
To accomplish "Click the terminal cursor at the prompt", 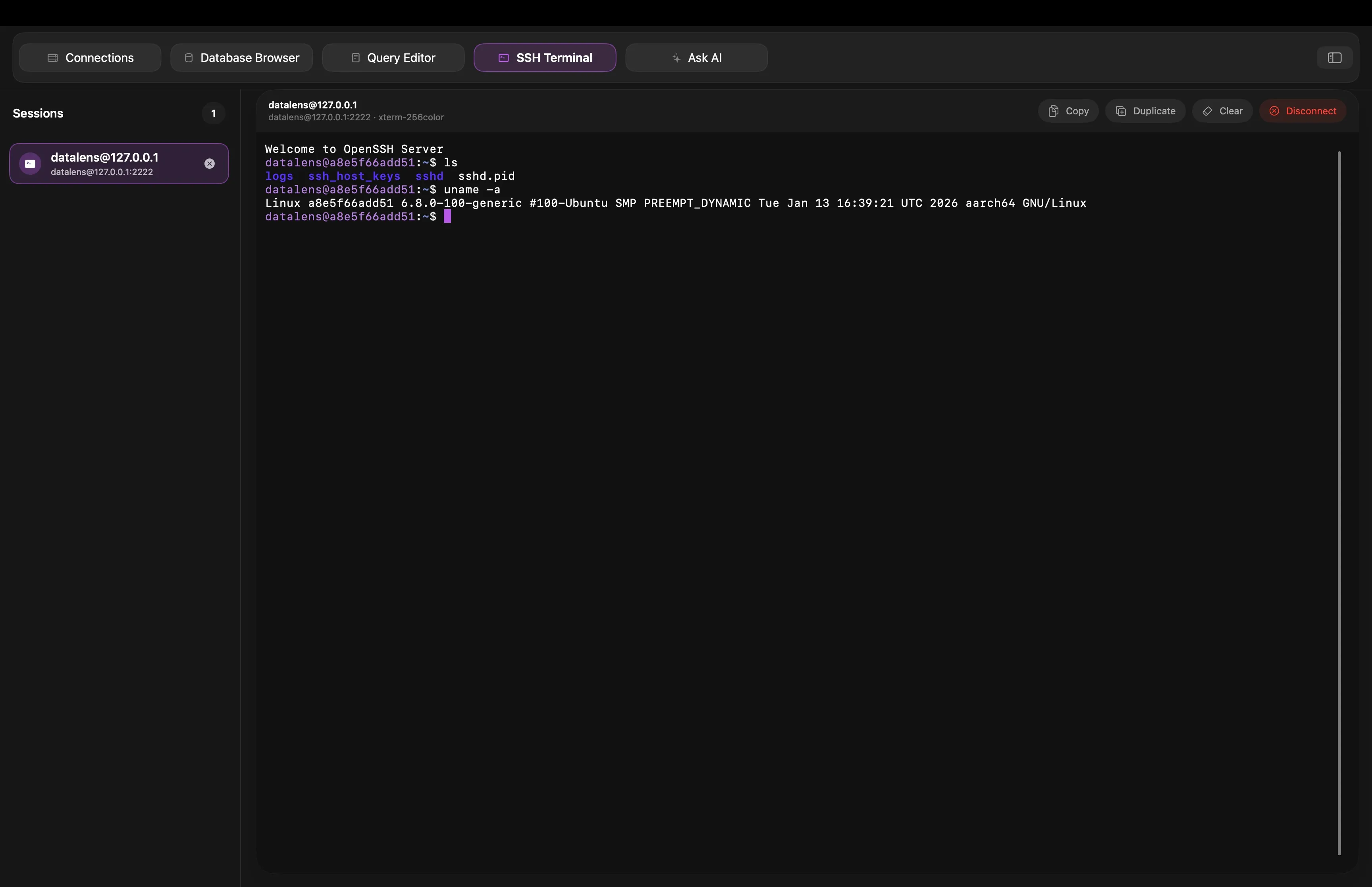I will 447,216.
